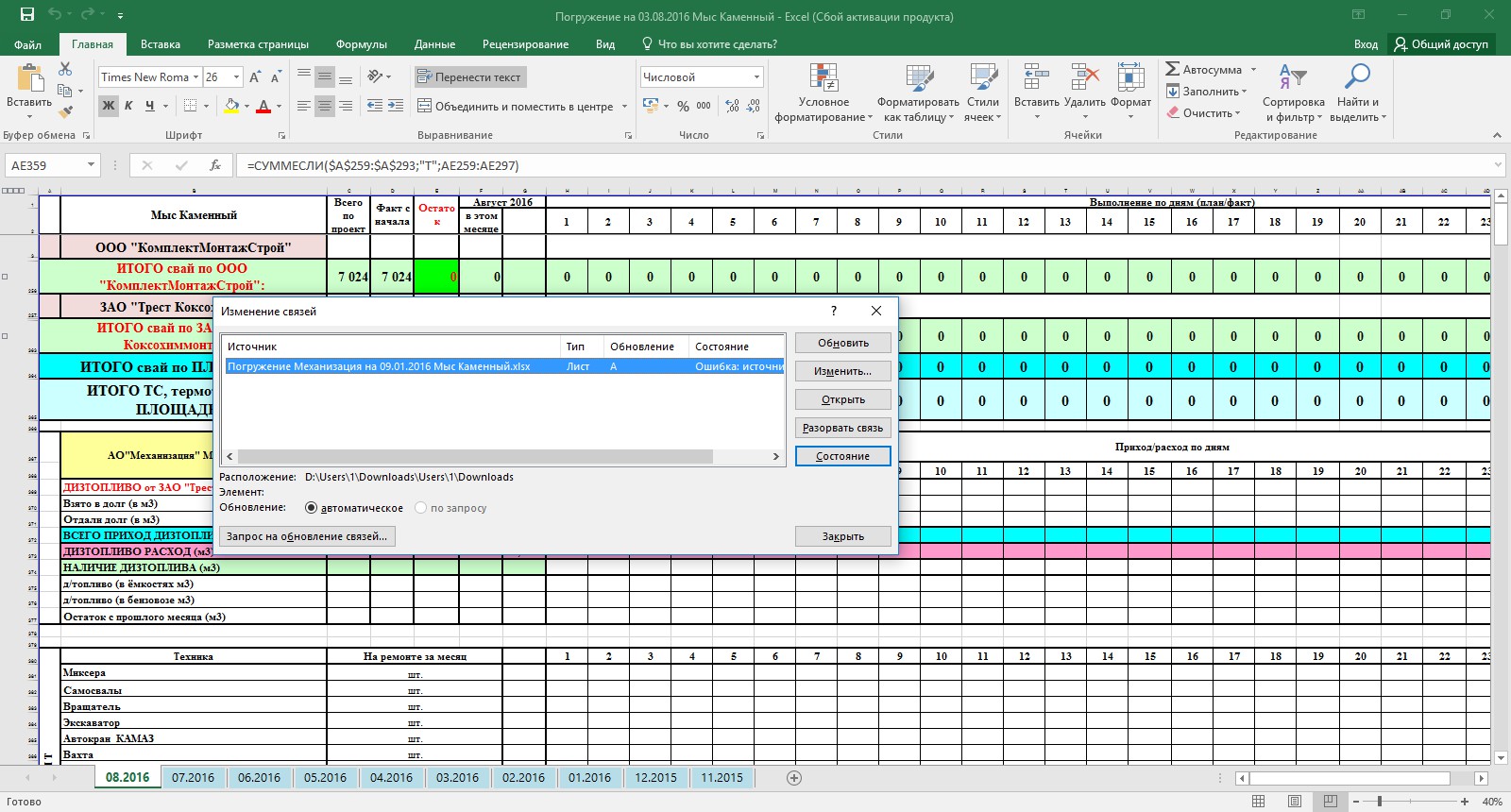Click the AutoSum sigma icon
Screen dimensions: 1511x812
point(1172,69)
